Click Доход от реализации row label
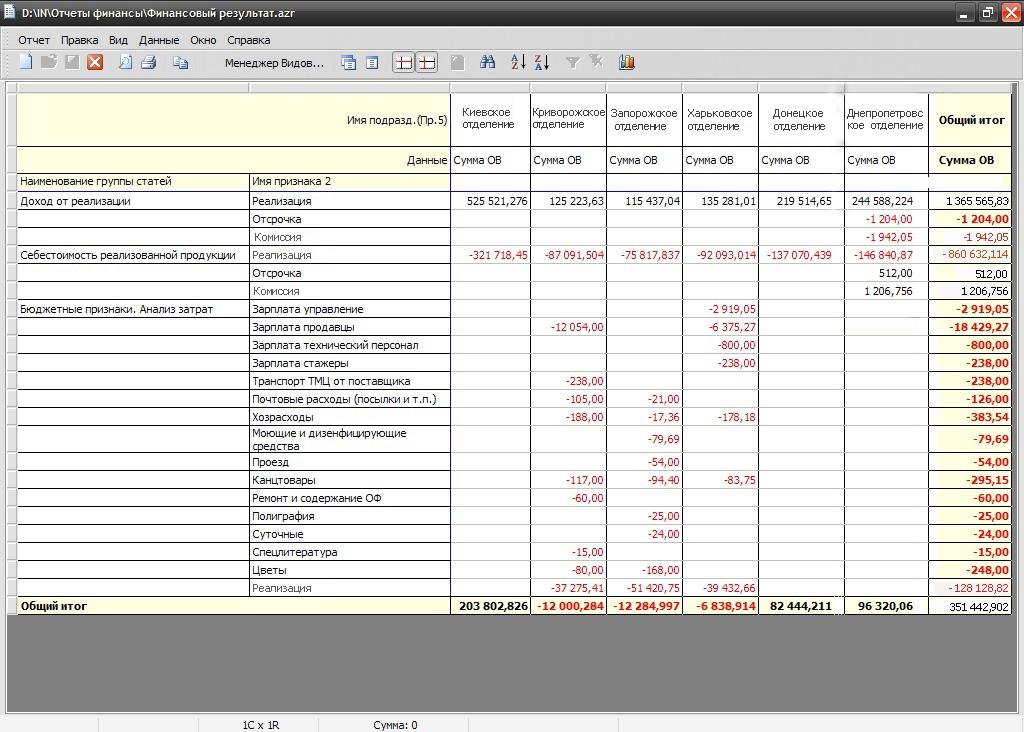Viewport: 1024px width, 732px height. click(x=133, y=201)
